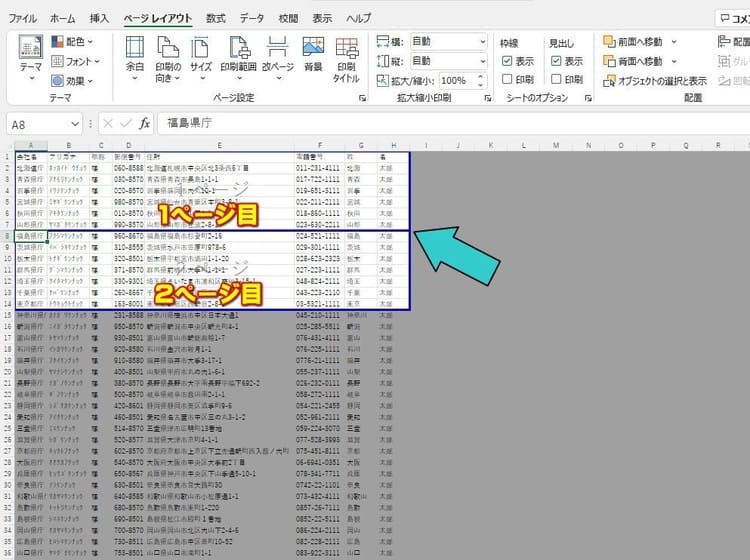Switch to the データ tab
Viewport: 750px width, 560px height.
[252, 18]
